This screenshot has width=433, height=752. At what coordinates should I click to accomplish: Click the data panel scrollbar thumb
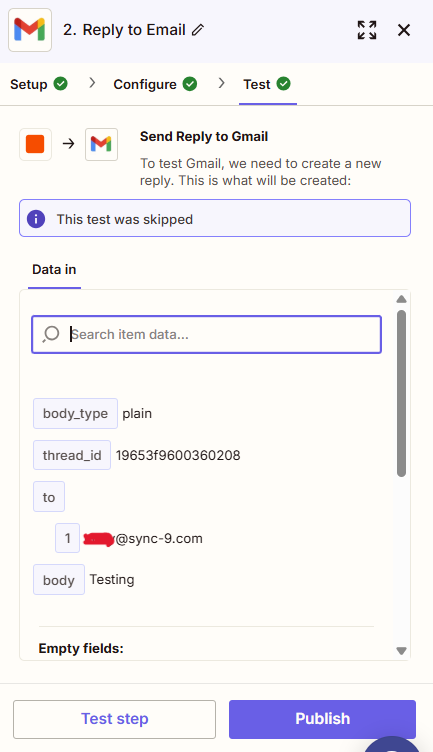(x=401, y=393)
